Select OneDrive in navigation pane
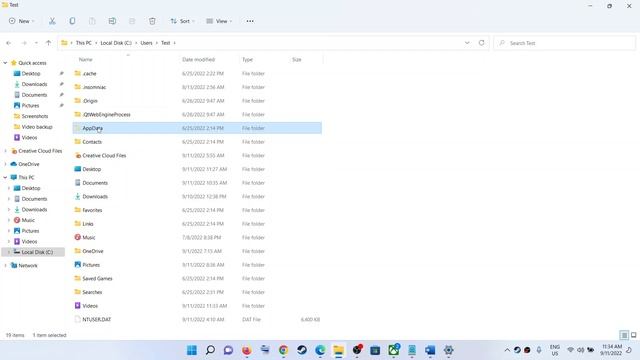 pyautogui.click(x=29, y=164)
